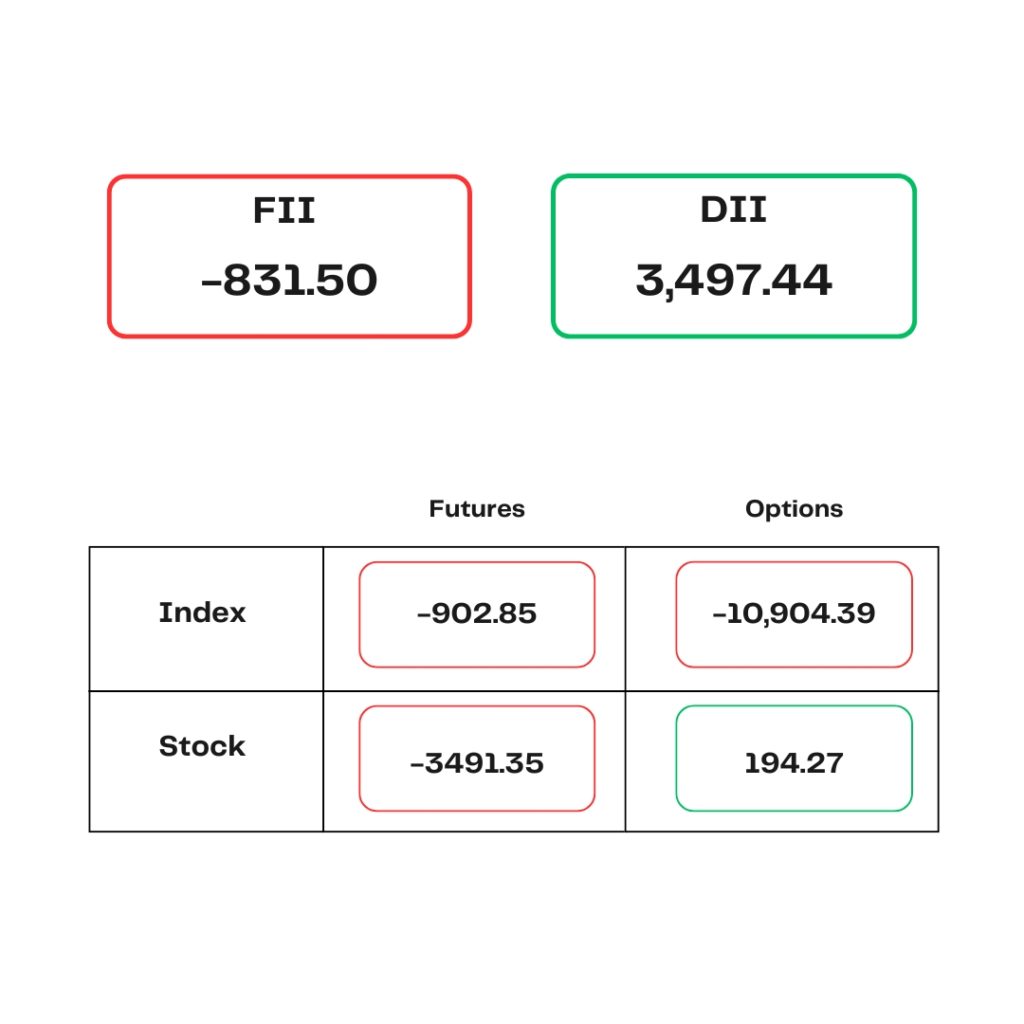Click the minus sign before 10,904.39
Image resolution: width=1024 pixels, height=1024 pixels.
pyautogui.click(x=718, y=615)
